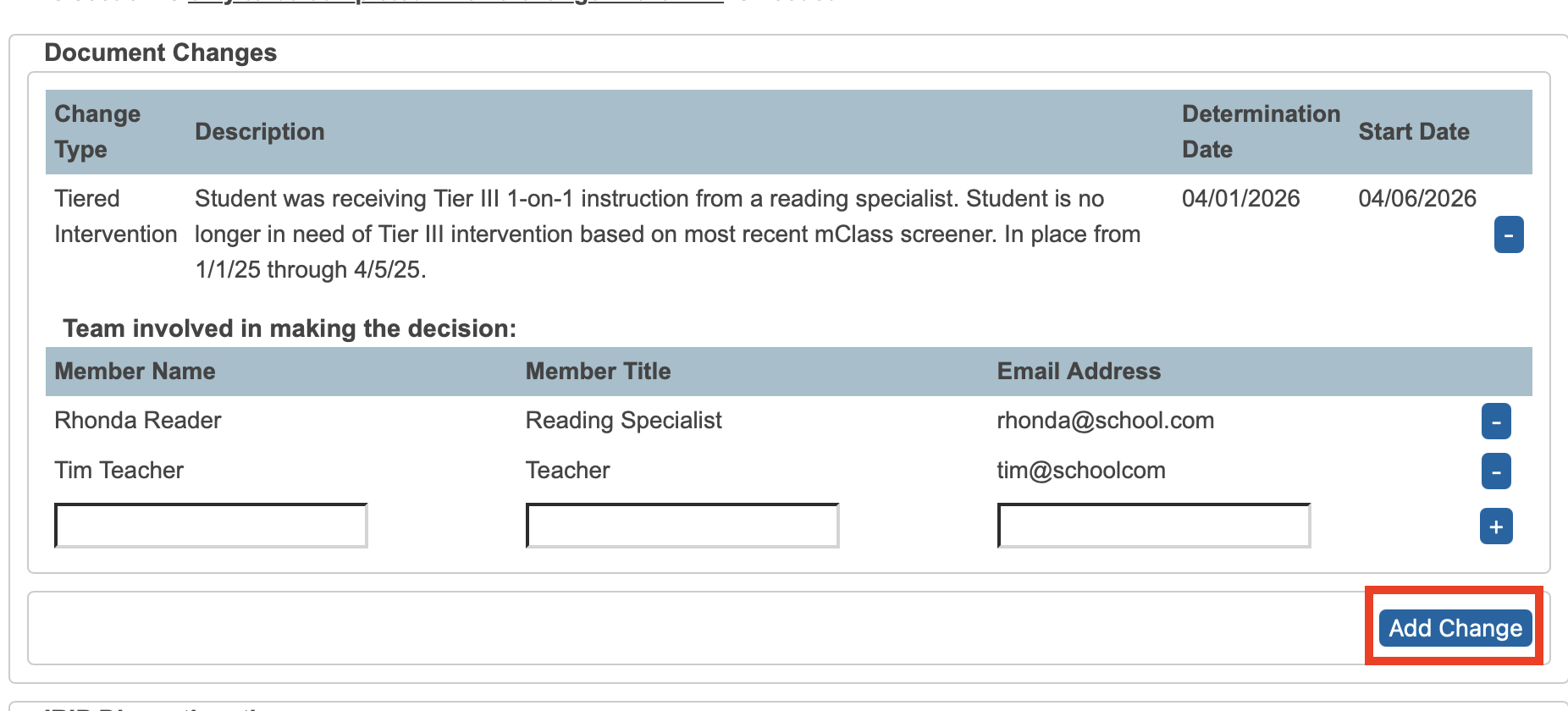Remove Rhonda Reader from the team
Image resolution: width=1568 pixels, height=711 pixels.
pyautogui.click(x=1495, y=422)
